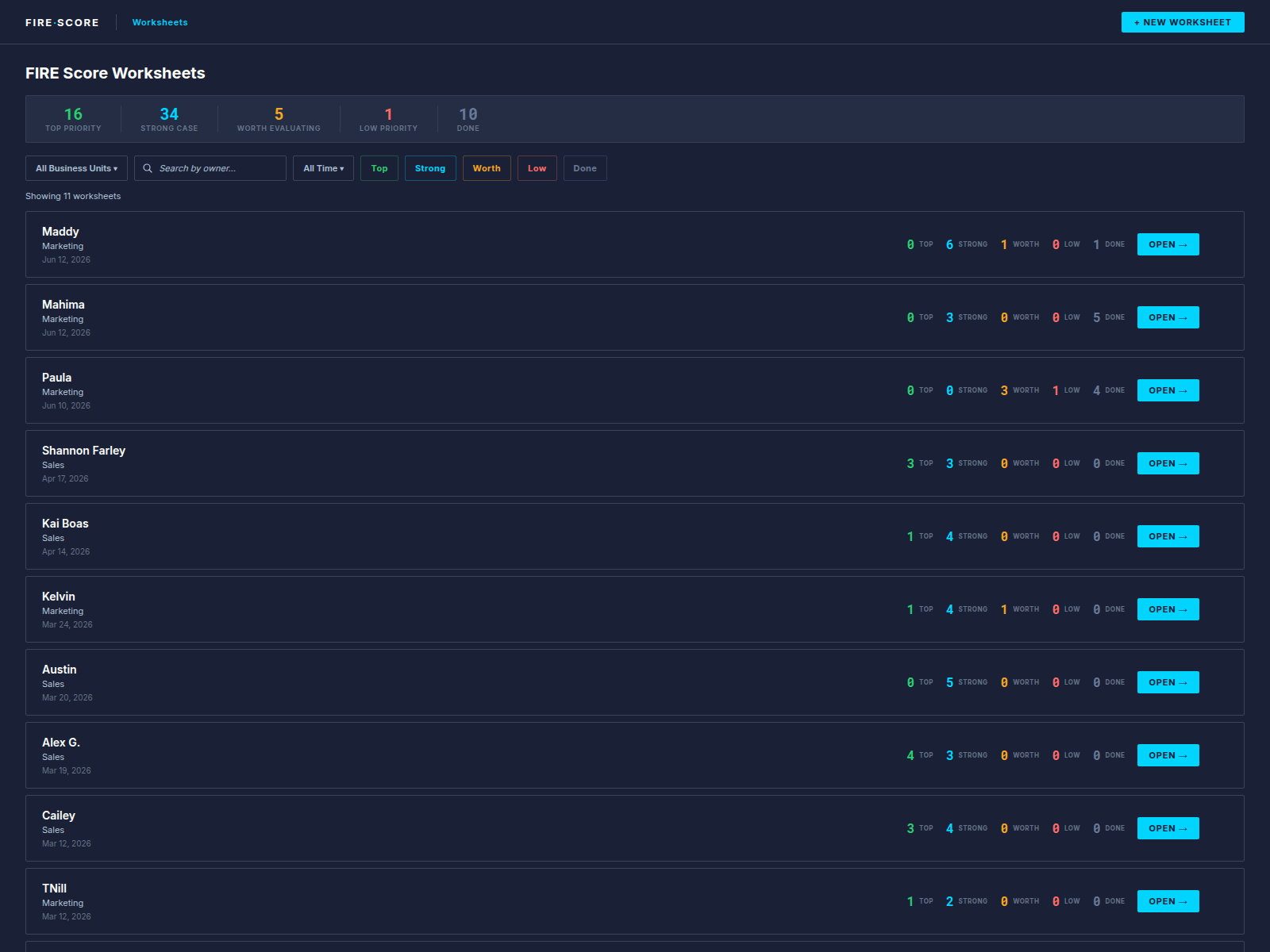This screenshot has width=1270, height=952.
Task: Click the Jun 10, 2026 date
Action: point(66,405)
